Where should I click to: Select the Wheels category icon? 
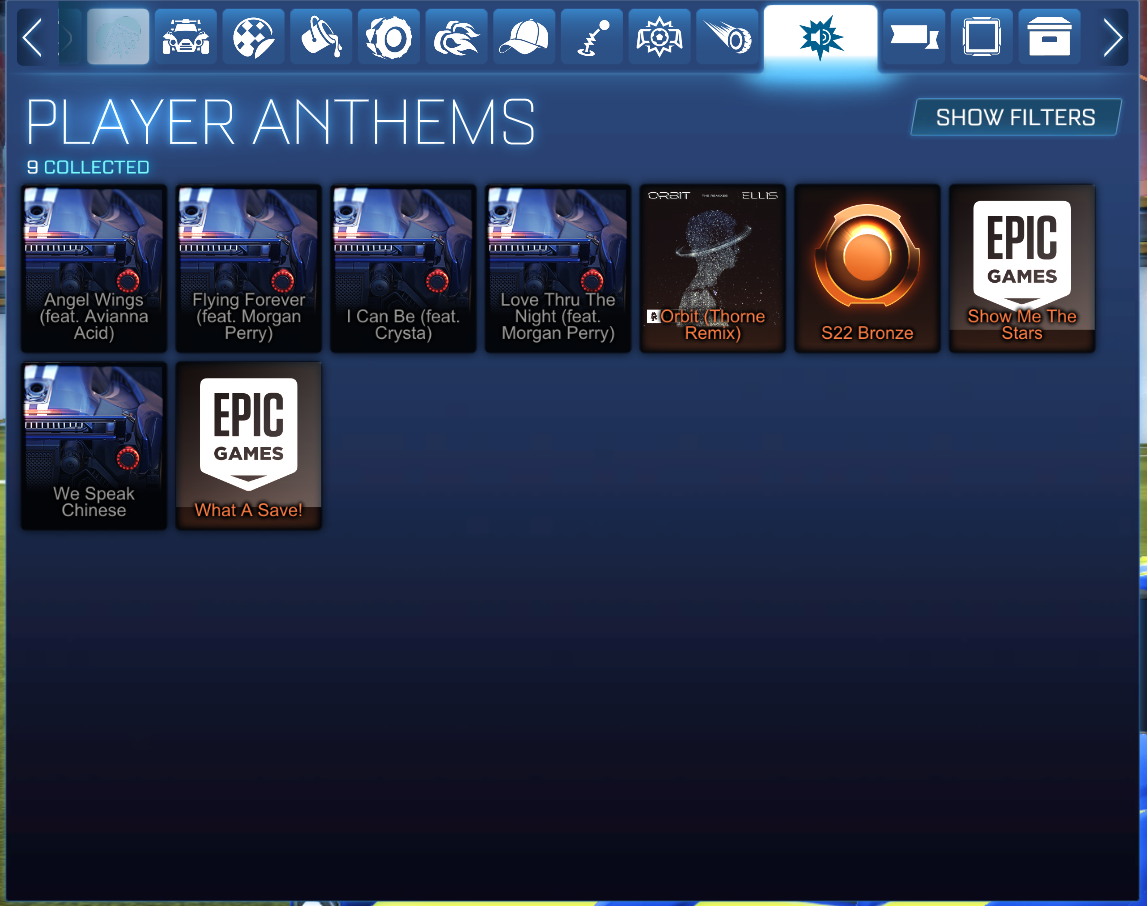(x=388, y=37)
